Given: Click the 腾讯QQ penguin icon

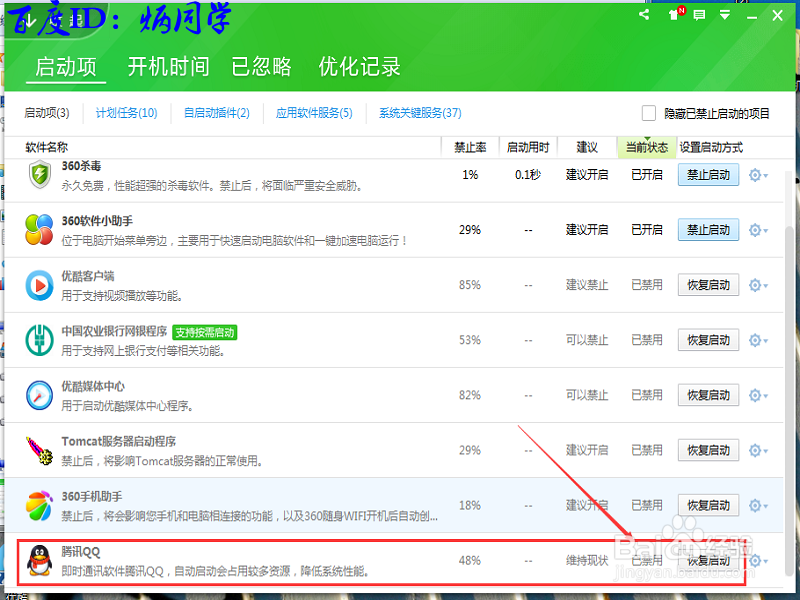Looking at the screenshot, I should 38,559.
